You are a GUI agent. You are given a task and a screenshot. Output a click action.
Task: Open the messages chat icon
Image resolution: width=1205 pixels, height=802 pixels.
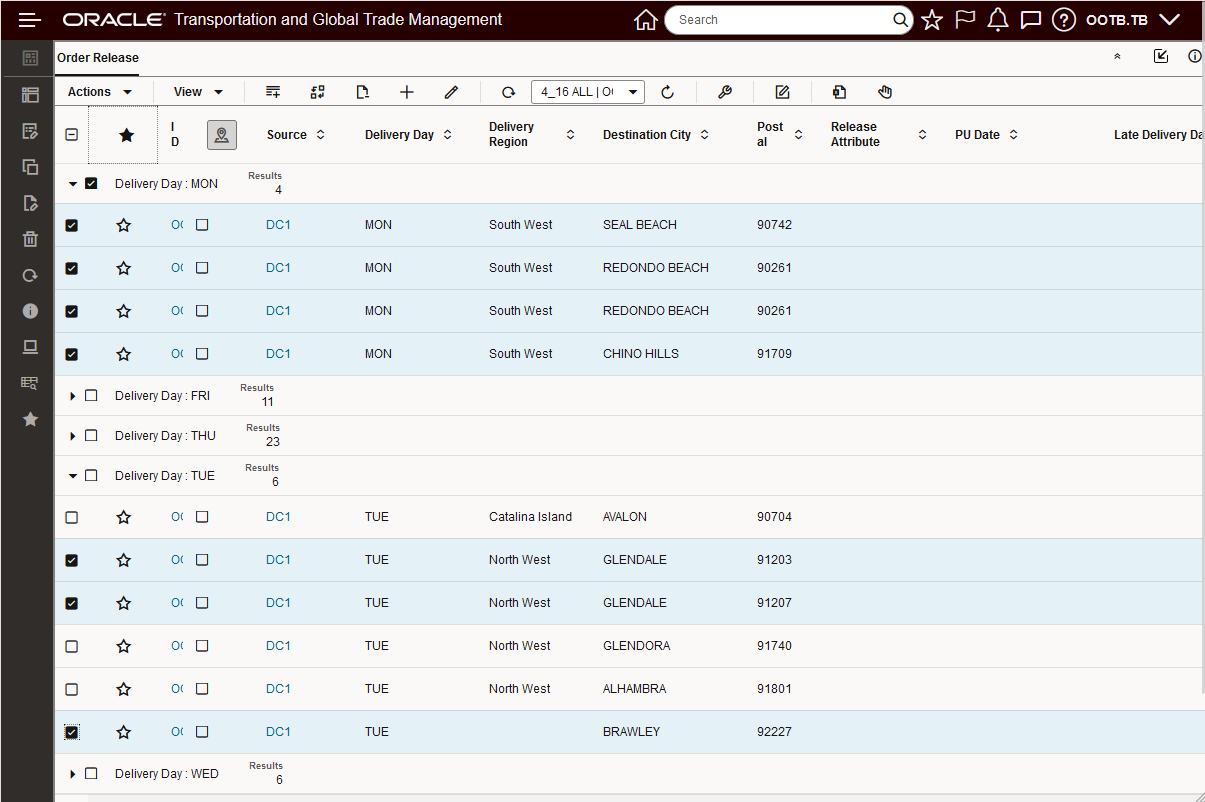1030,20
